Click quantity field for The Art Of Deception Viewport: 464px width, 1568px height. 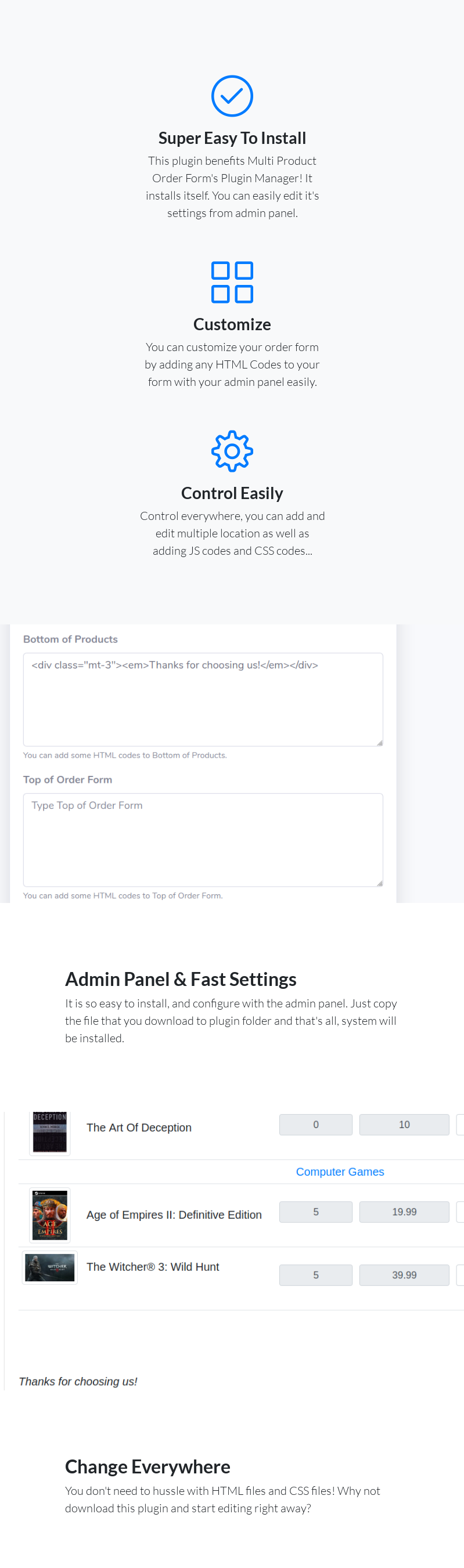[315, 1124]
